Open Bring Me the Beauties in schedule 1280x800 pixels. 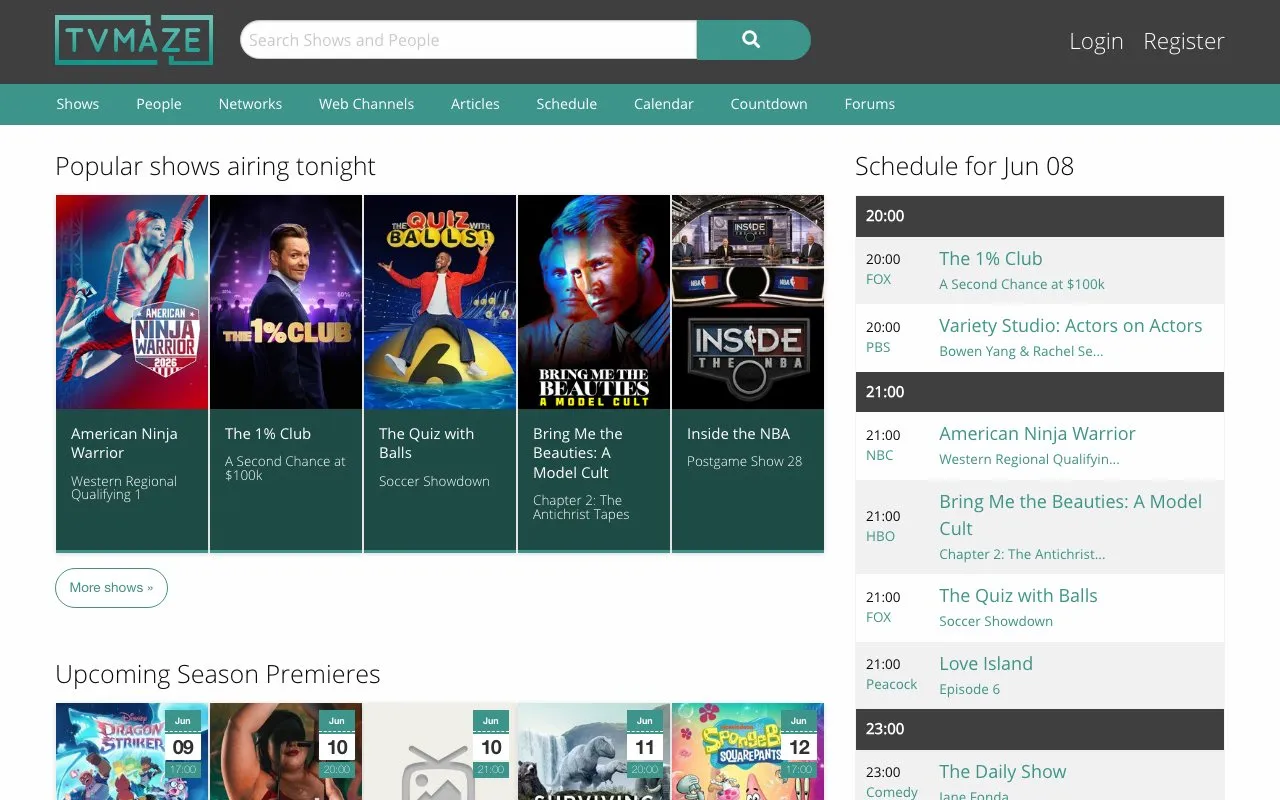click(1070, 515)
